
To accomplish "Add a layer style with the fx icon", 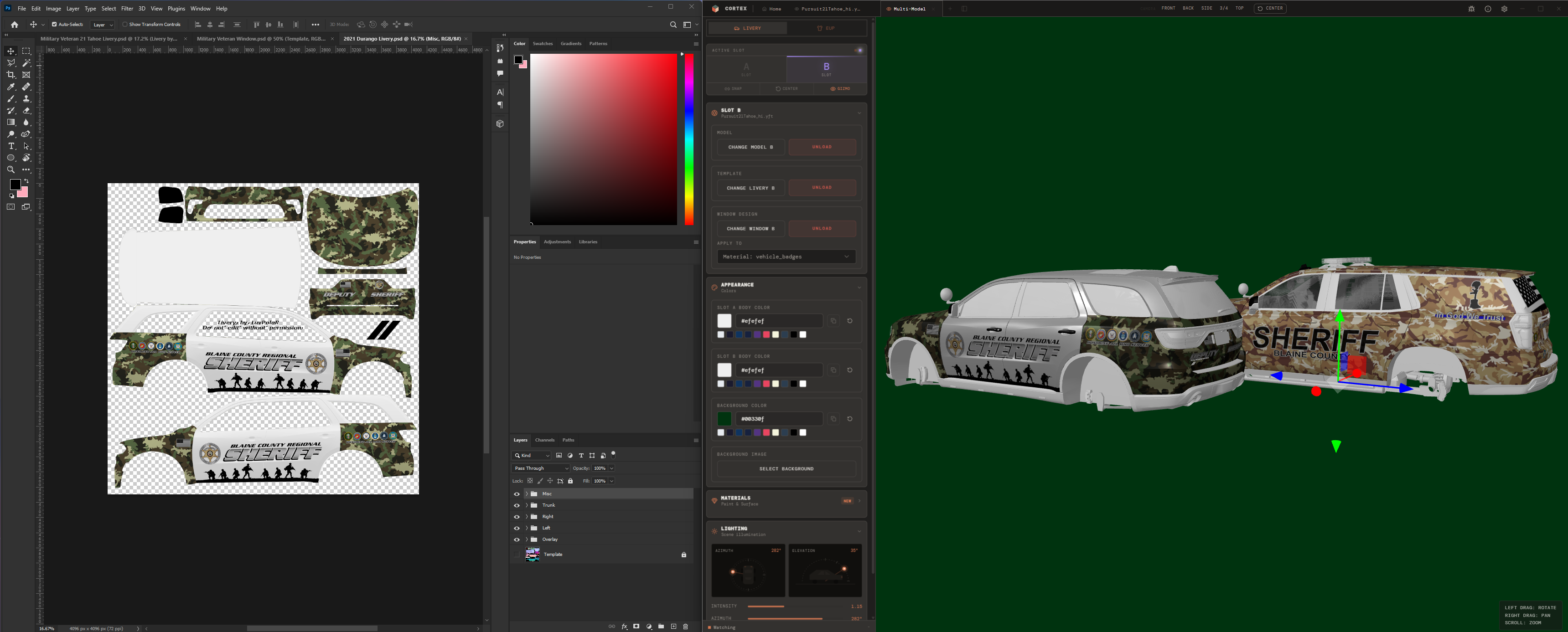I will [624, 627].
